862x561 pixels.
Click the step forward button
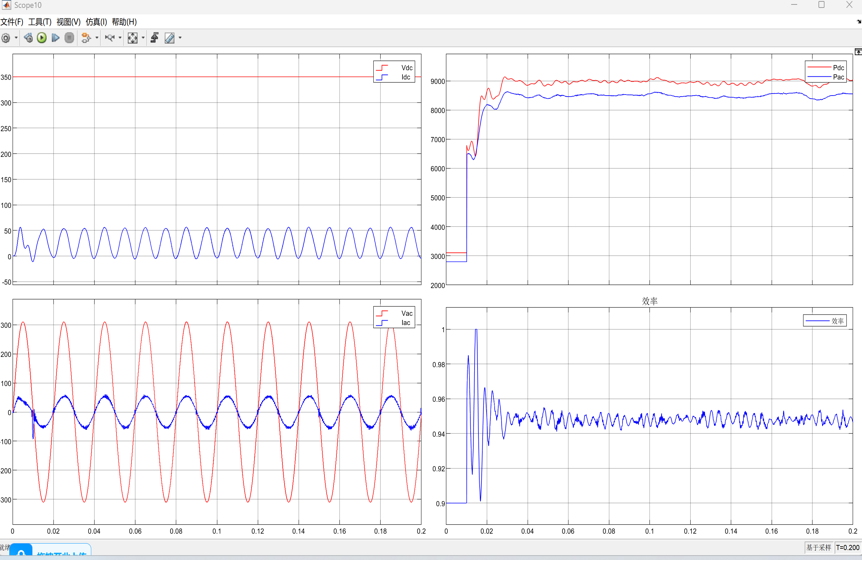pos(56,38)
